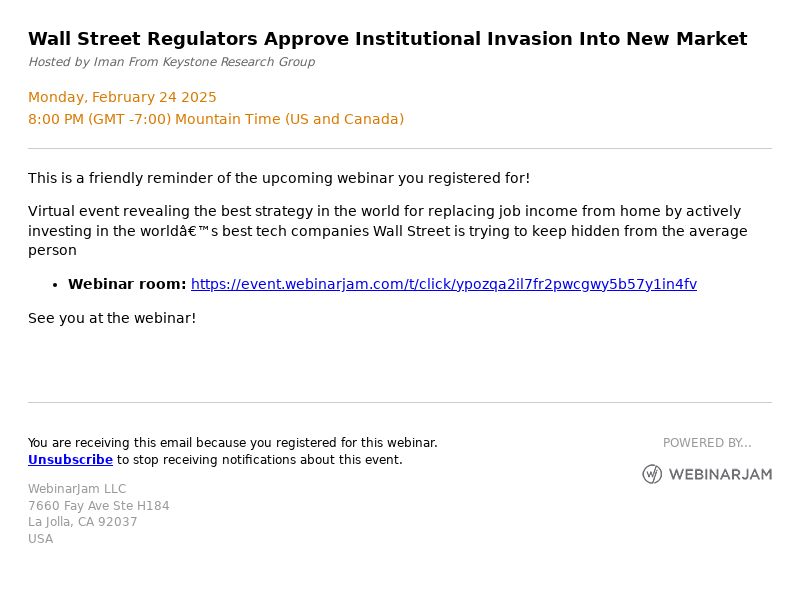Screen dimensions: 800x608
Task: Click the WebinarJam circular logo icon
Action: tap(652, 474)
